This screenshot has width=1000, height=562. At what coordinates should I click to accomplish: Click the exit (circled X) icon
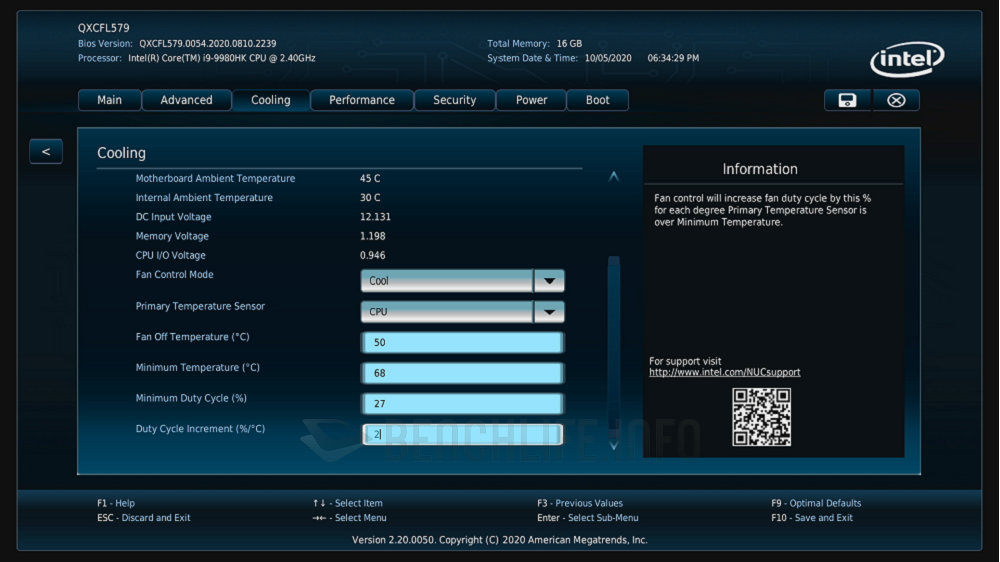[x=896, y=100]
